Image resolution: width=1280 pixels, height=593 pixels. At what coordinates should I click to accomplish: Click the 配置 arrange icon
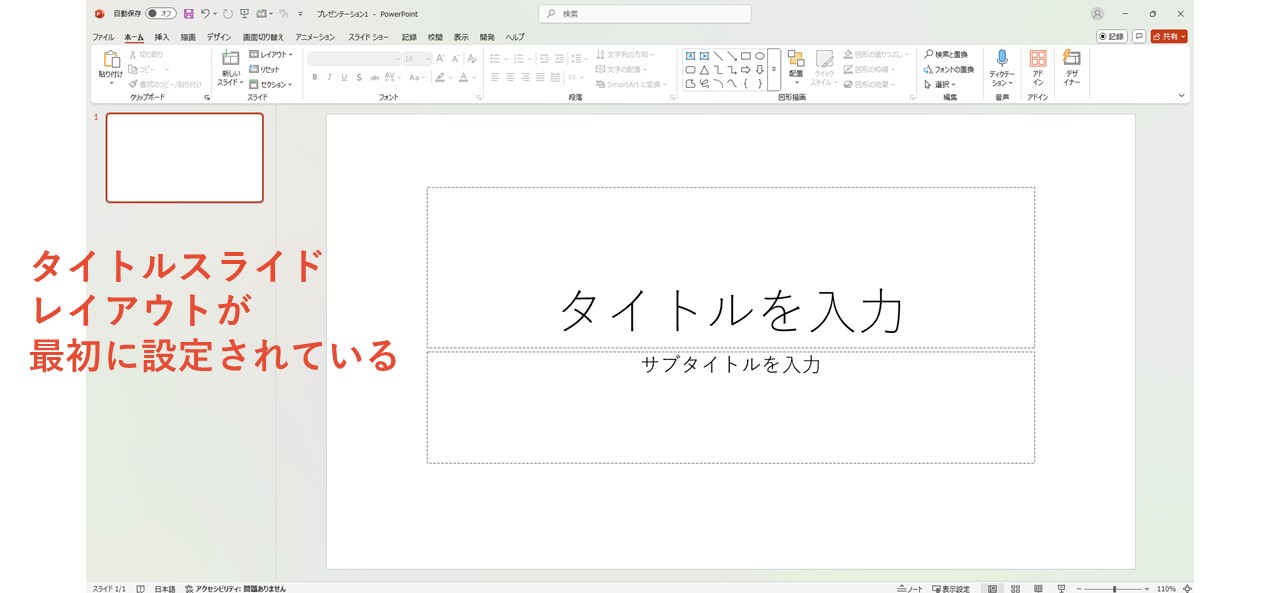click(x=796, y=60)
